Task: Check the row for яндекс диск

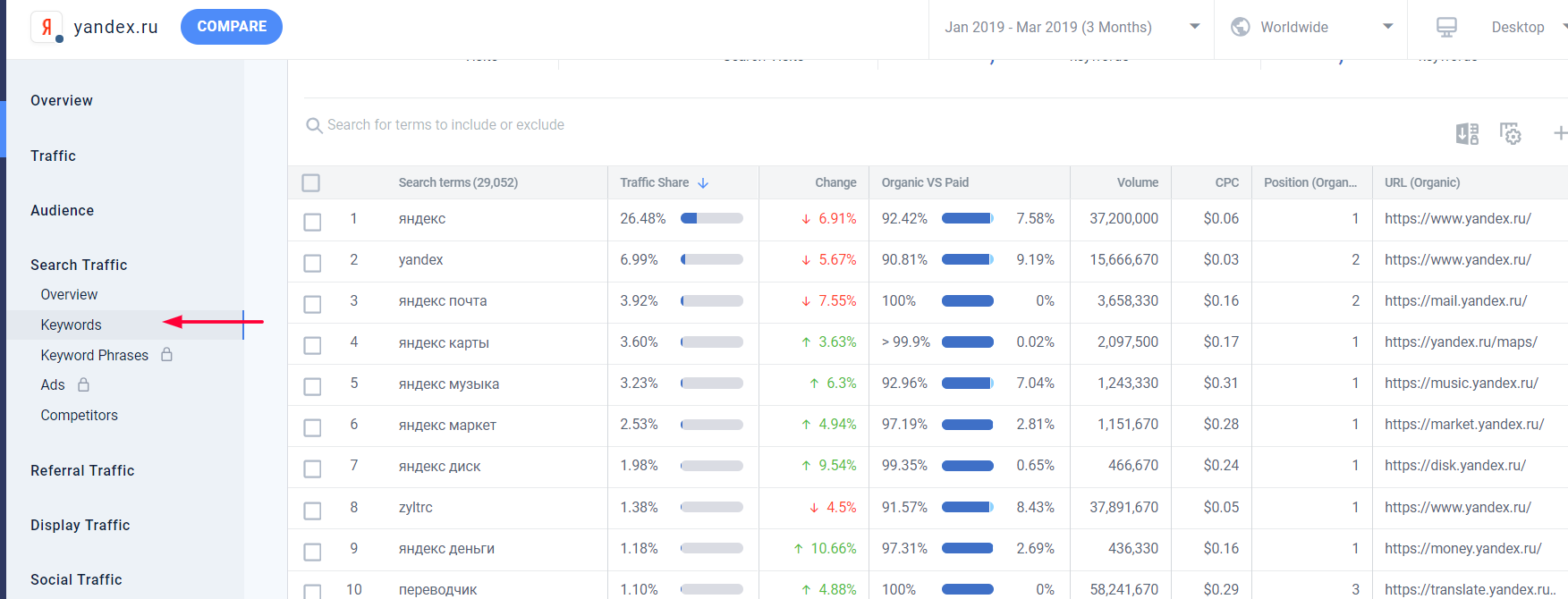Action: pyautogui.click(x=312, y=468)
